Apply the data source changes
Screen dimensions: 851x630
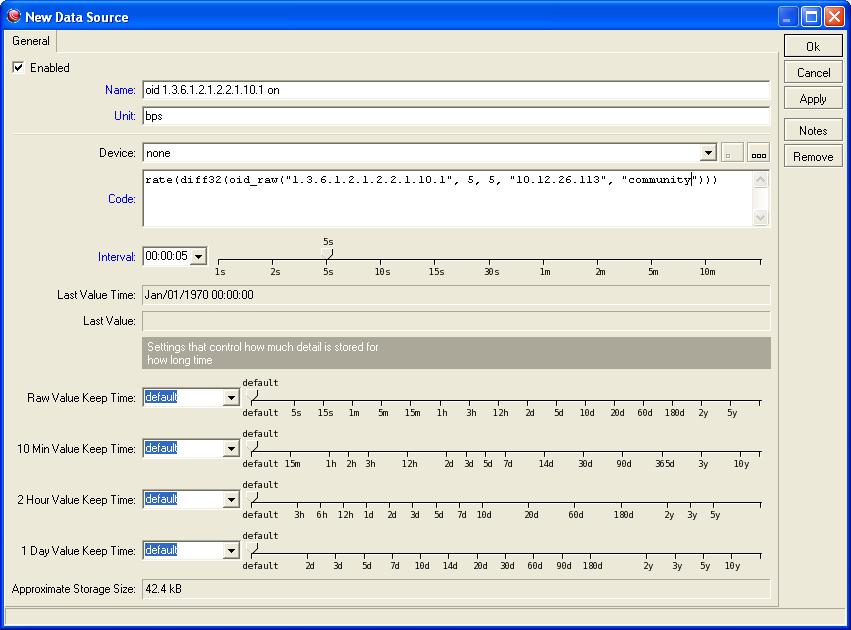[812, 98]
